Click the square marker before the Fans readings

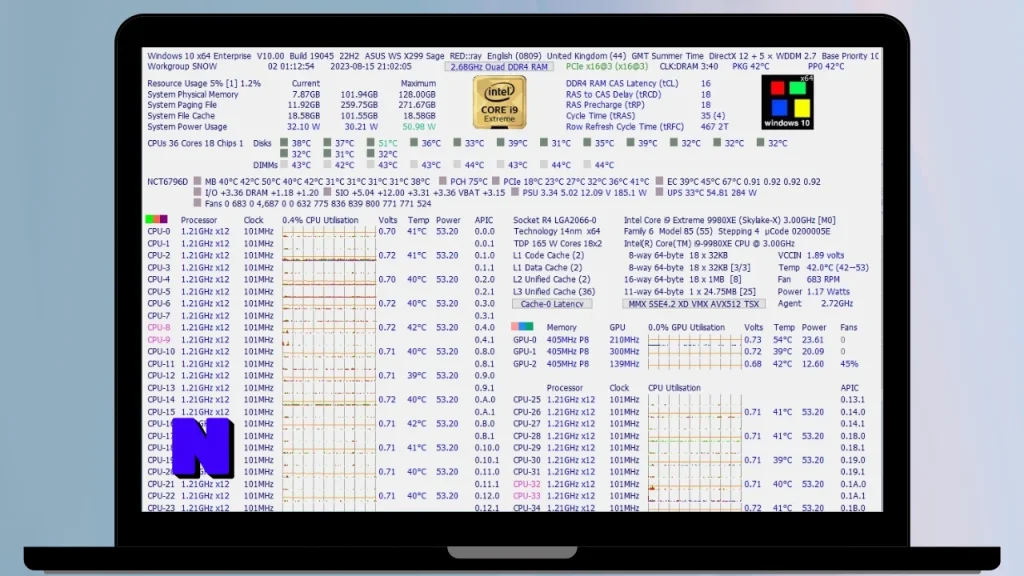click(197, 203)
